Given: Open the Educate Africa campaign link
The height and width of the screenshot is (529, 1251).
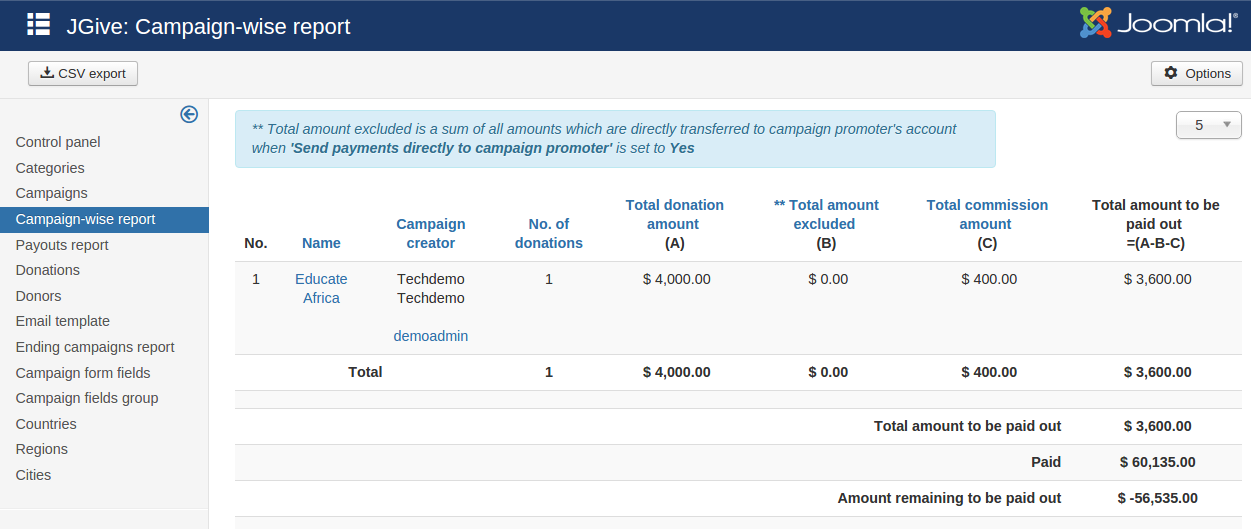Looking at the screenshot, I should coord(321,288).
